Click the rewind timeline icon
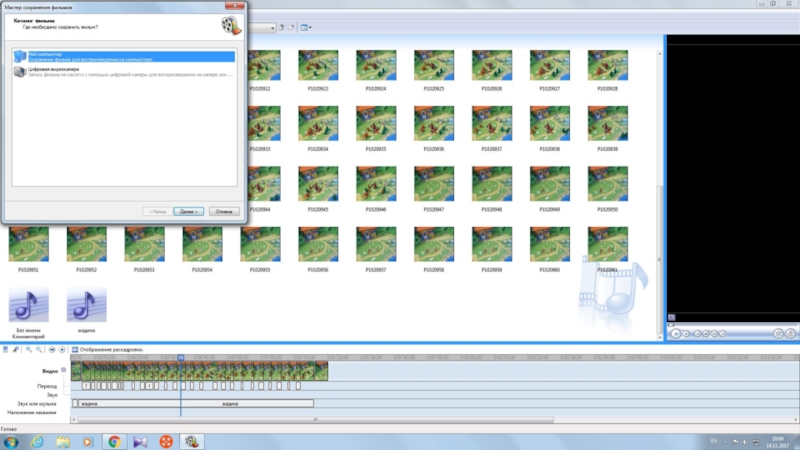 [x=52, y=349]
